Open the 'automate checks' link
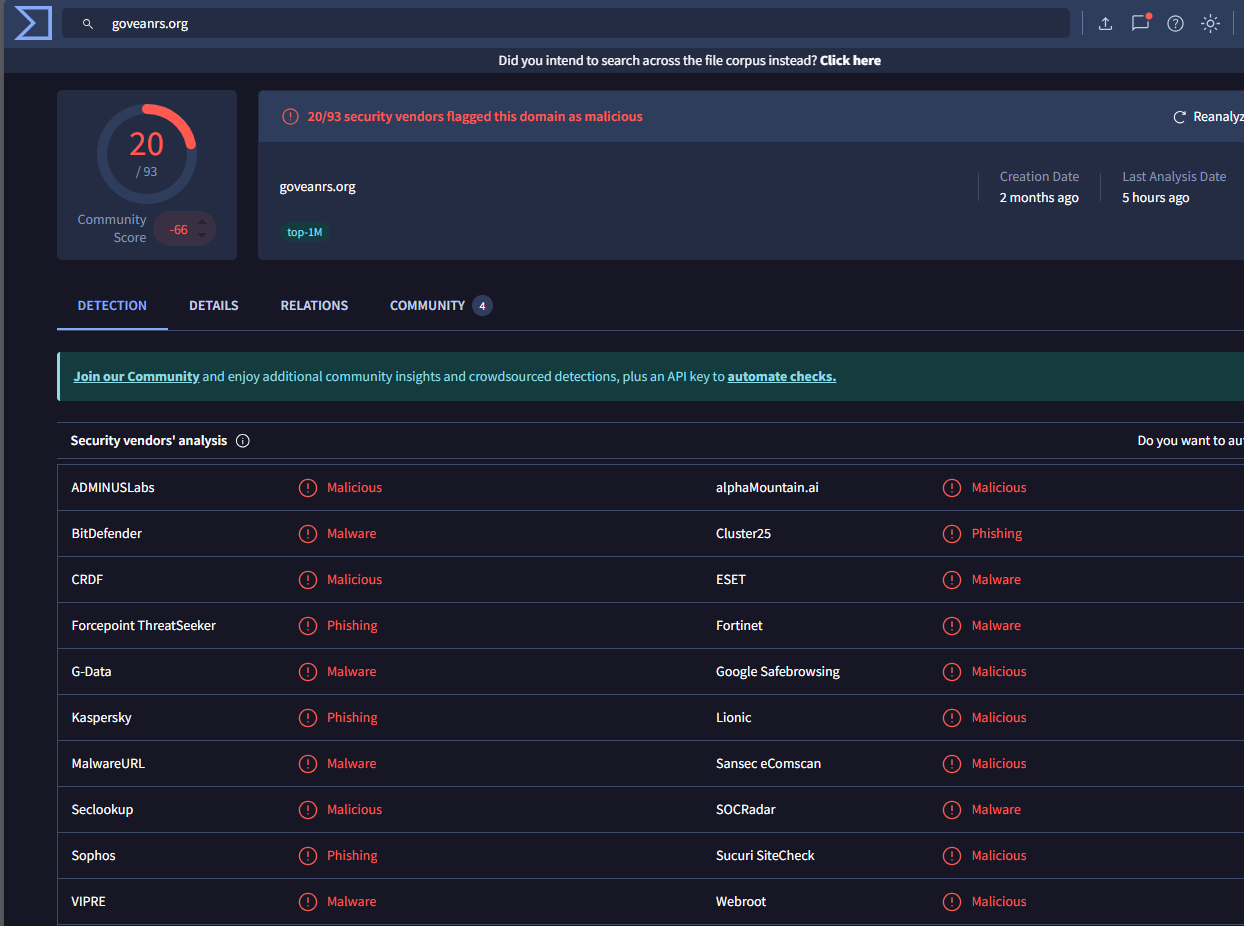The image size is (1244, 926). coord(781,377)
